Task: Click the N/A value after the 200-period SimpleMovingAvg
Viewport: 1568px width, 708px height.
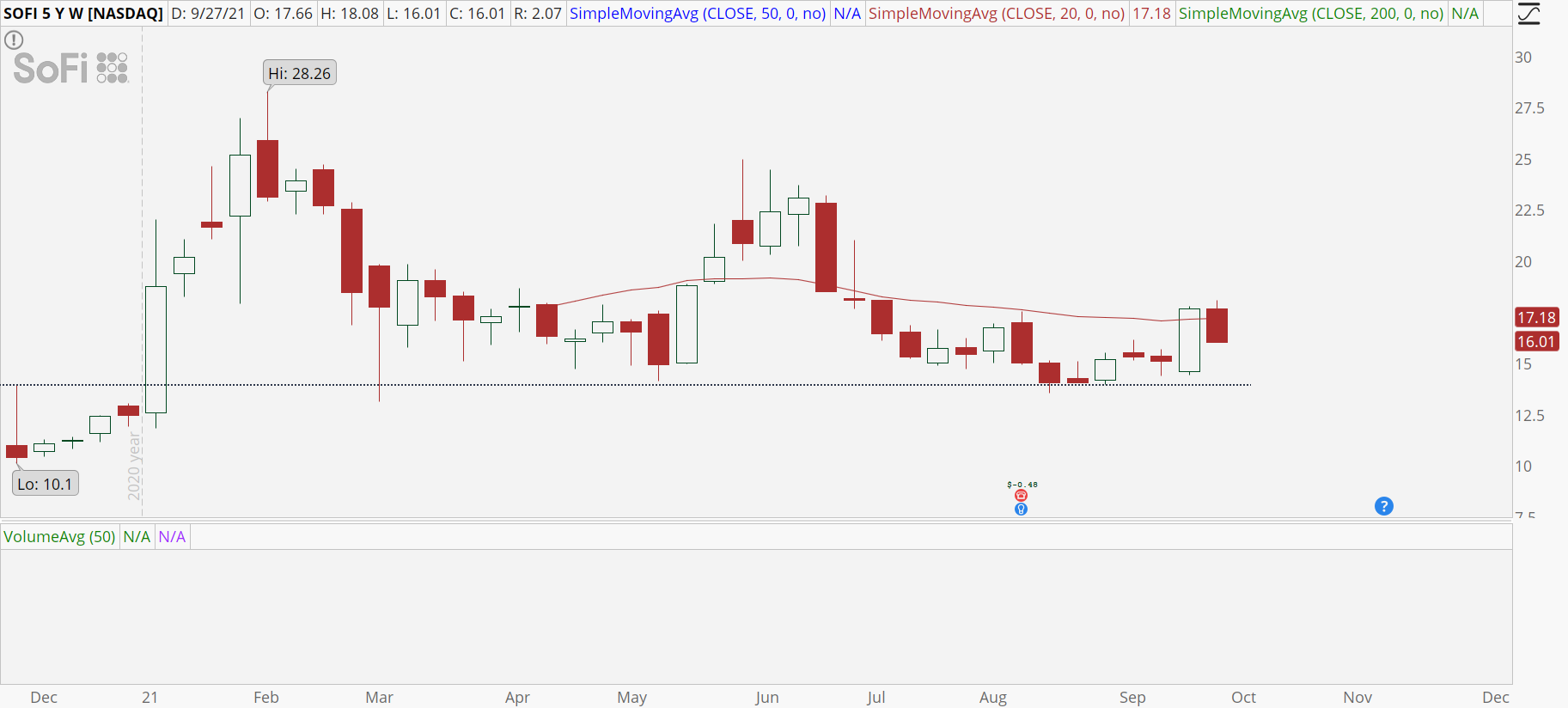Action: [x=1465, y=14]
